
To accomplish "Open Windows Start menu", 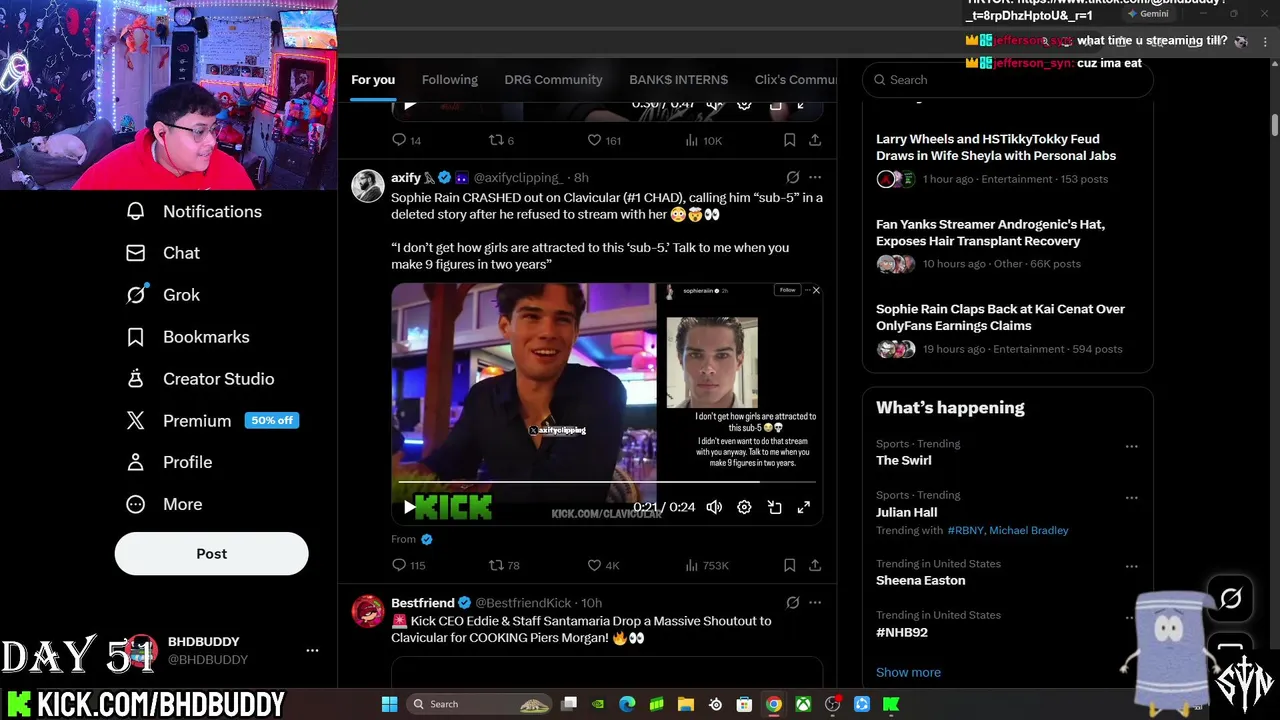I will point(389,704).
